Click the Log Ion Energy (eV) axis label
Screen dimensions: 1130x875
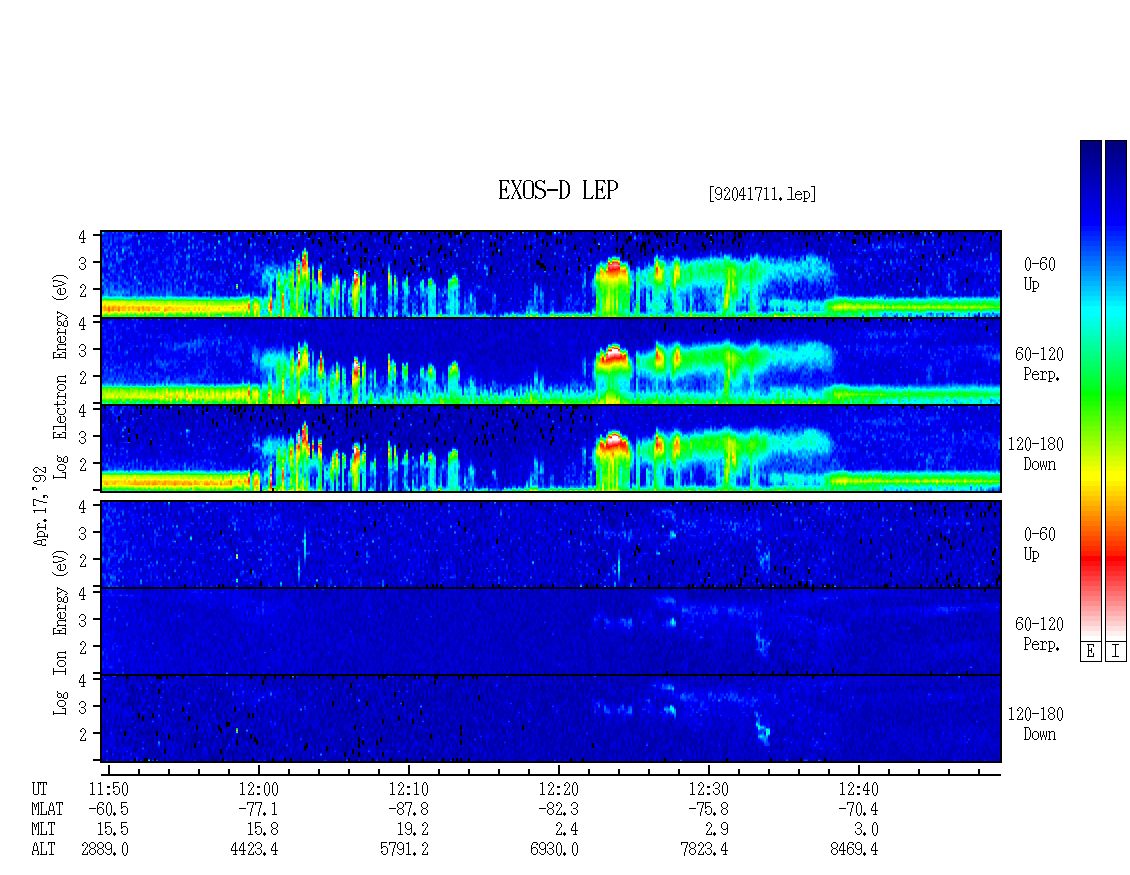60,632
